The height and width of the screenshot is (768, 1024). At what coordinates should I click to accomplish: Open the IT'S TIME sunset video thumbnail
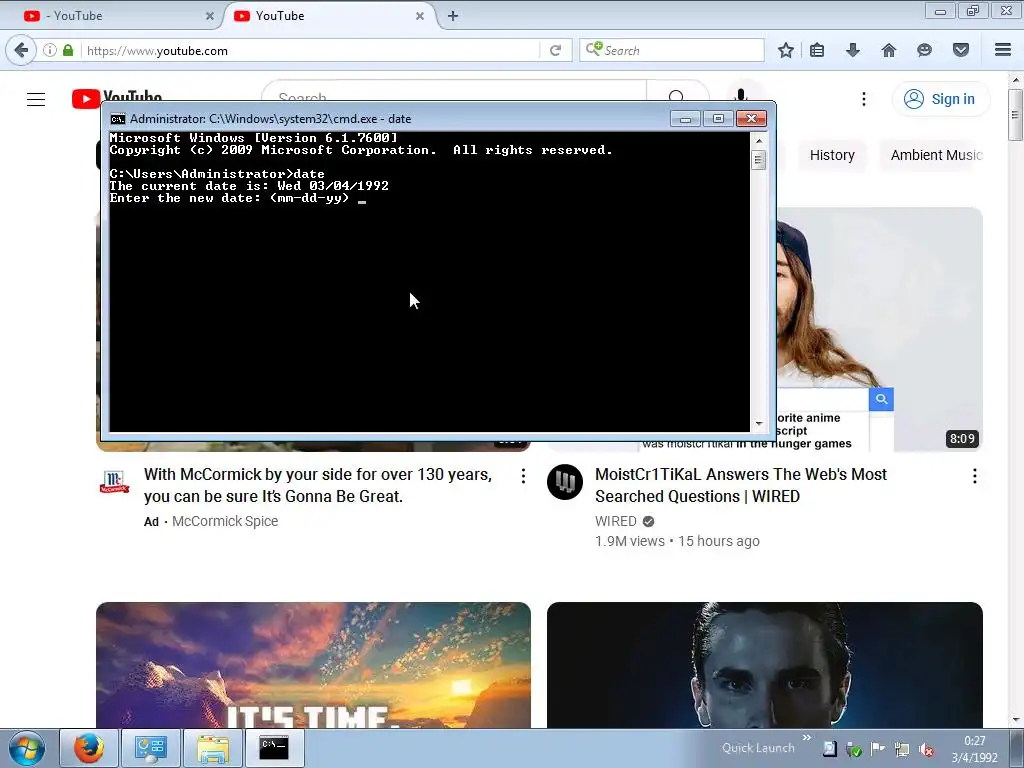click(x=313, y=665)
